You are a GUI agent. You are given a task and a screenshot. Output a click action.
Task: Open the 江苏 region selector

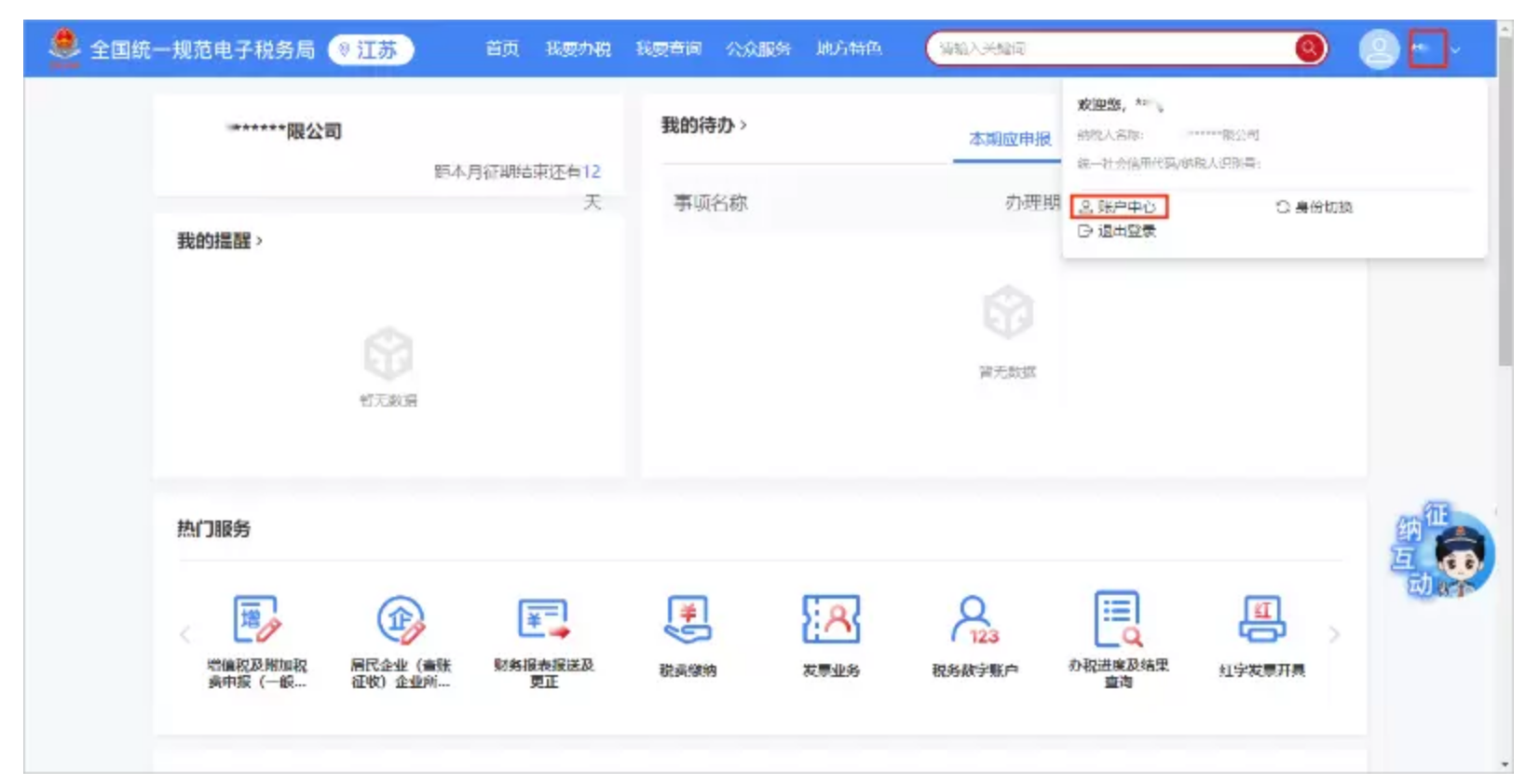coord(371,49)
